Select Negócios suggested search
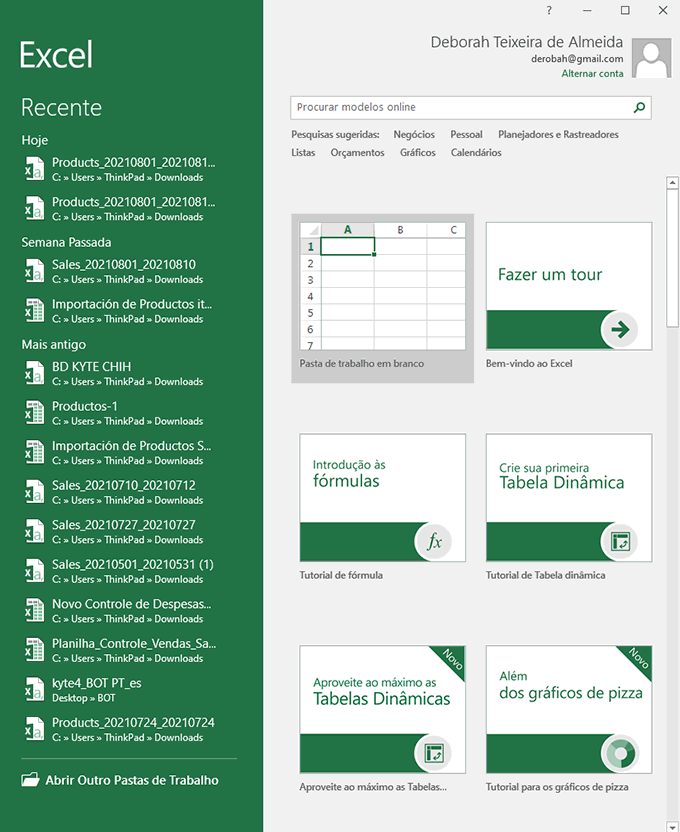Viewport: 680px width, 832px height. pyautogui.click(x=414, y=135)
